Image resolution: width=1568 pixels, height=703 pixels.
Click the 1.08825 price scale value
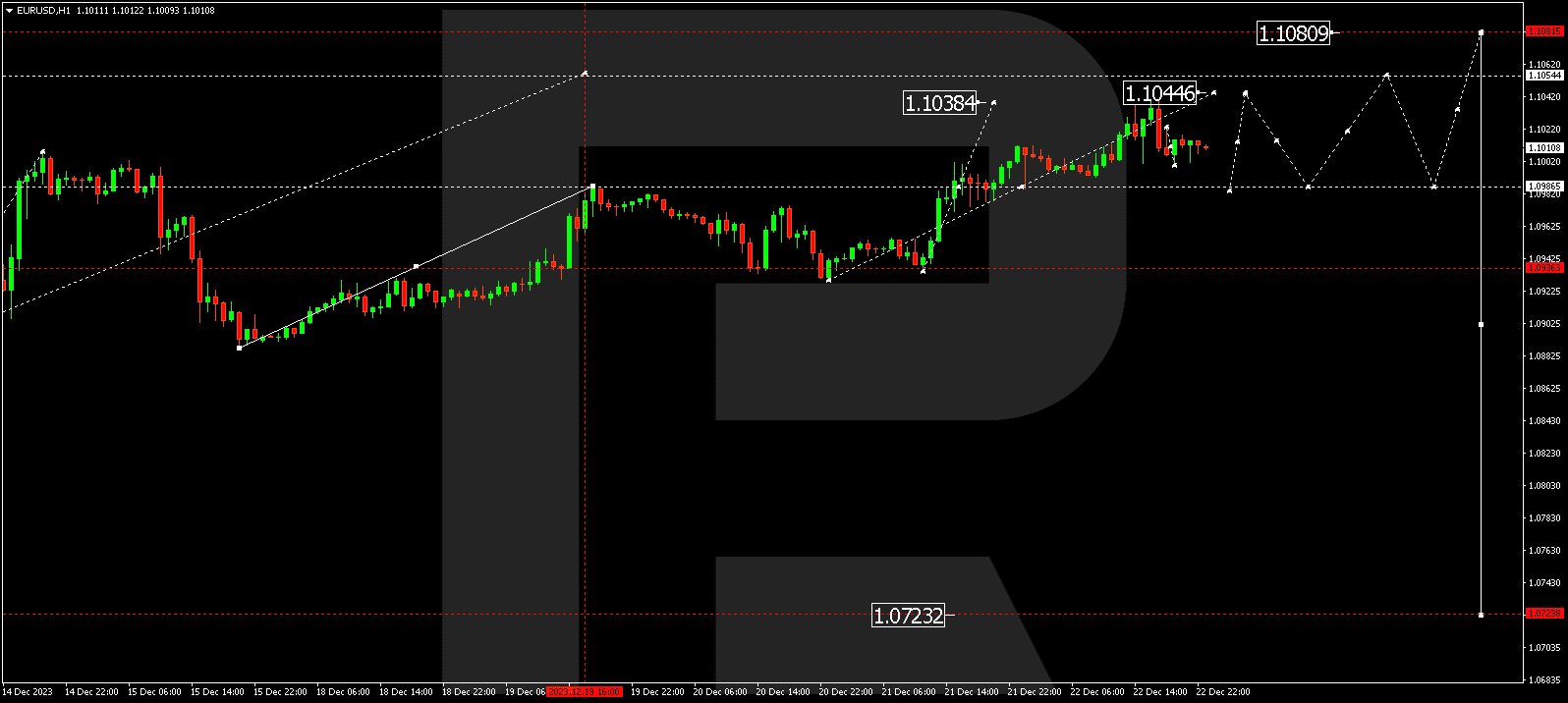(1544, 355)
